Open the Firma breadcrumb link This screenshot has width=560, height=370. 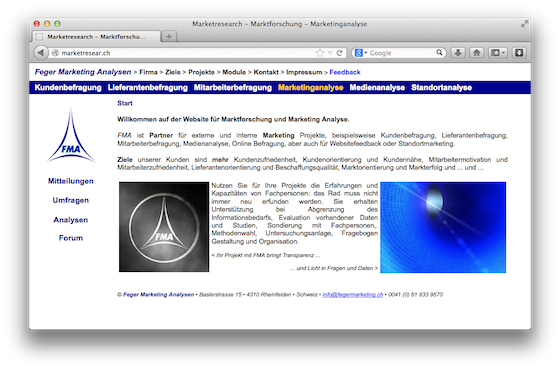coord(148,72)
